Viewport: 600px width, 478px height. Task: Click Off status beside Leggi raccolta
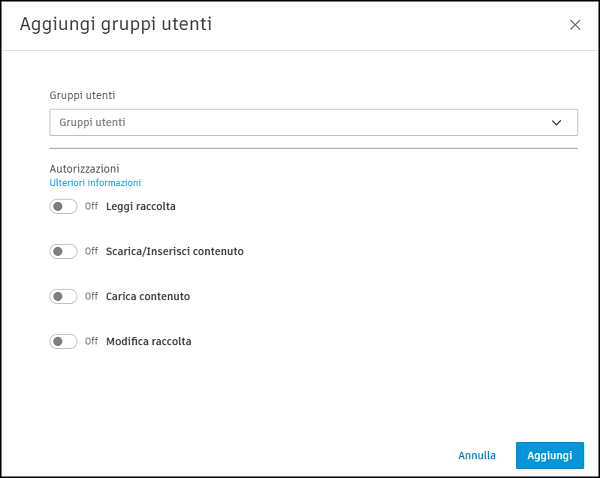click(91, 206)
